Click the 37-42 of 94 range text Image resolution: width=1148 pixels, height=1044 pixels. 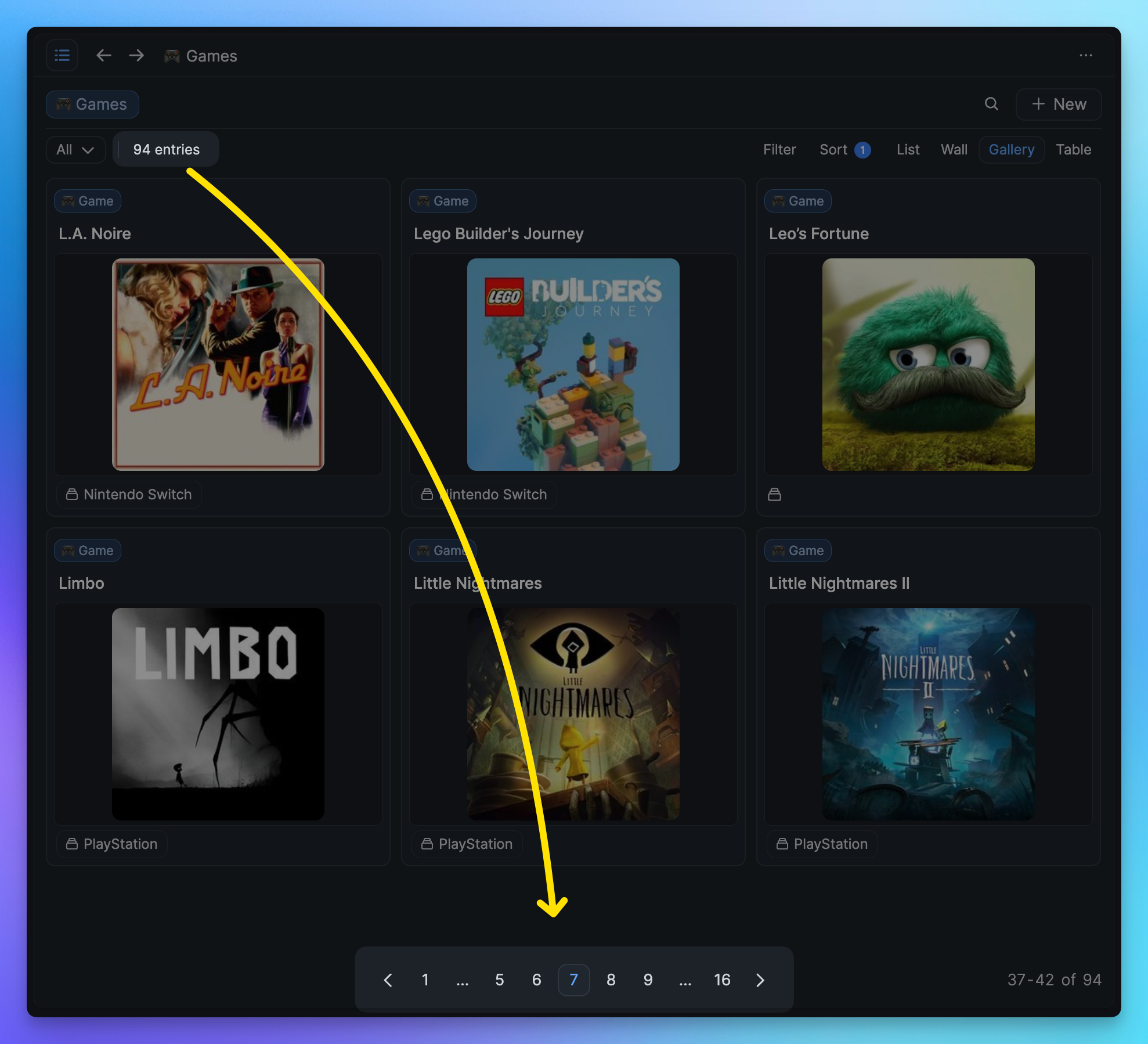point(1054,980)
